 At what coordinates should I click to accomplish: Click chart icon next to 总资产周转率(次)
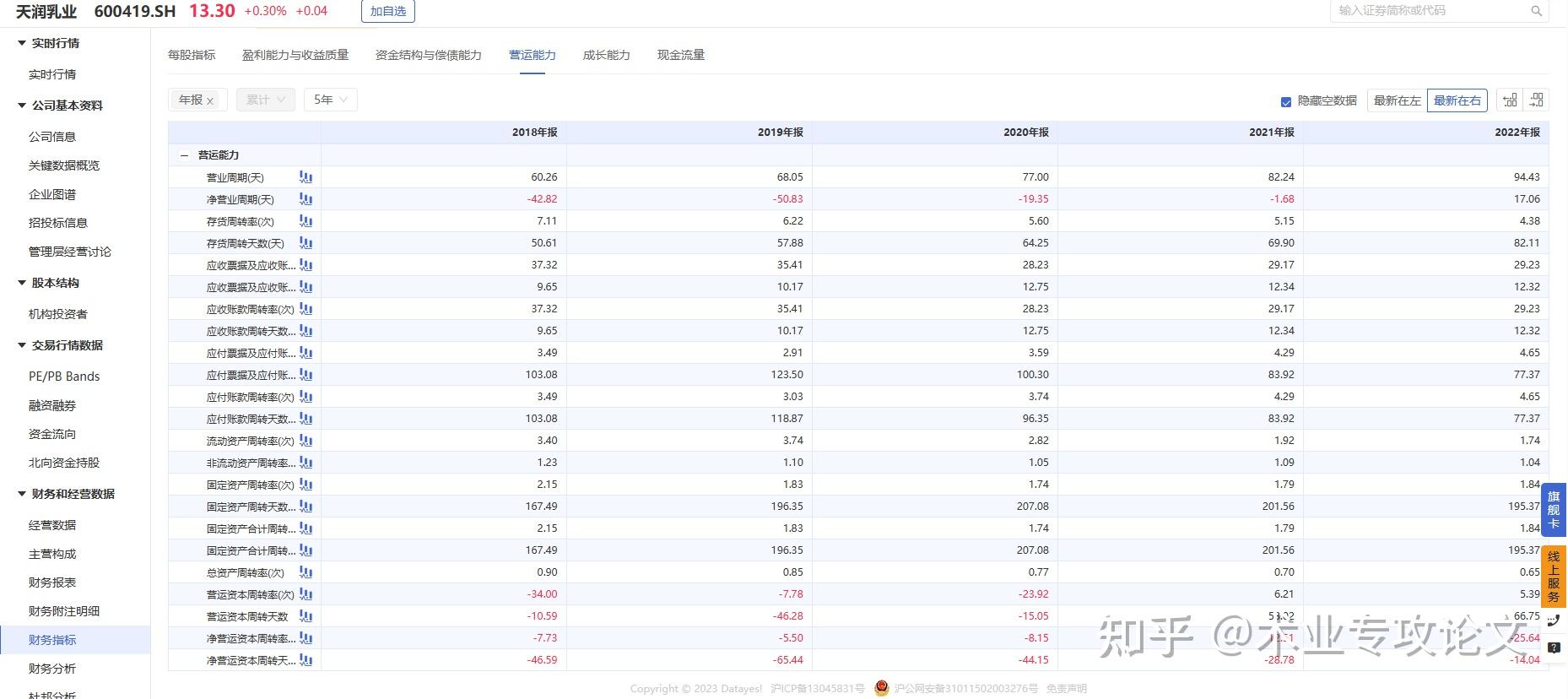(x=305, y=572)
